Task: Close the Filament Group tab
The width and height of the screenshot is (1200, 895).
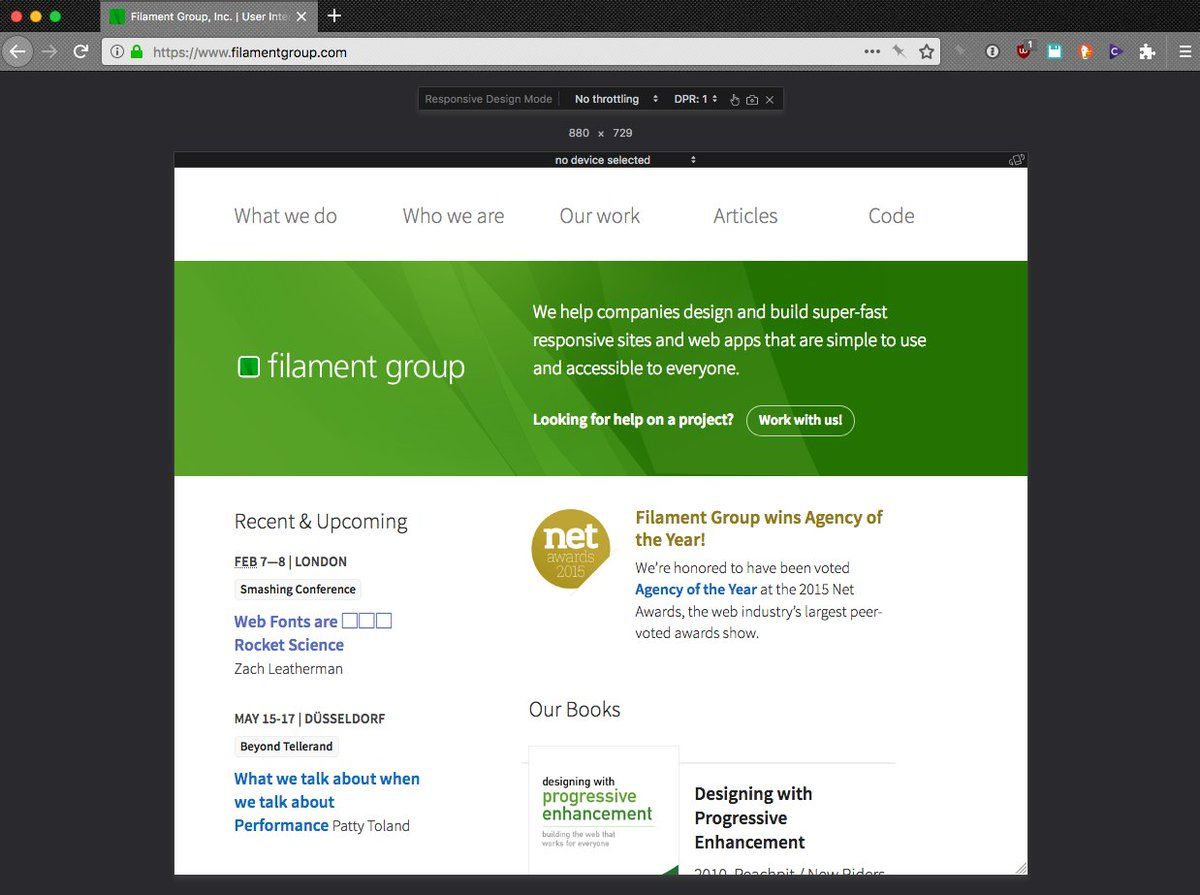Action: coord(301,17)
